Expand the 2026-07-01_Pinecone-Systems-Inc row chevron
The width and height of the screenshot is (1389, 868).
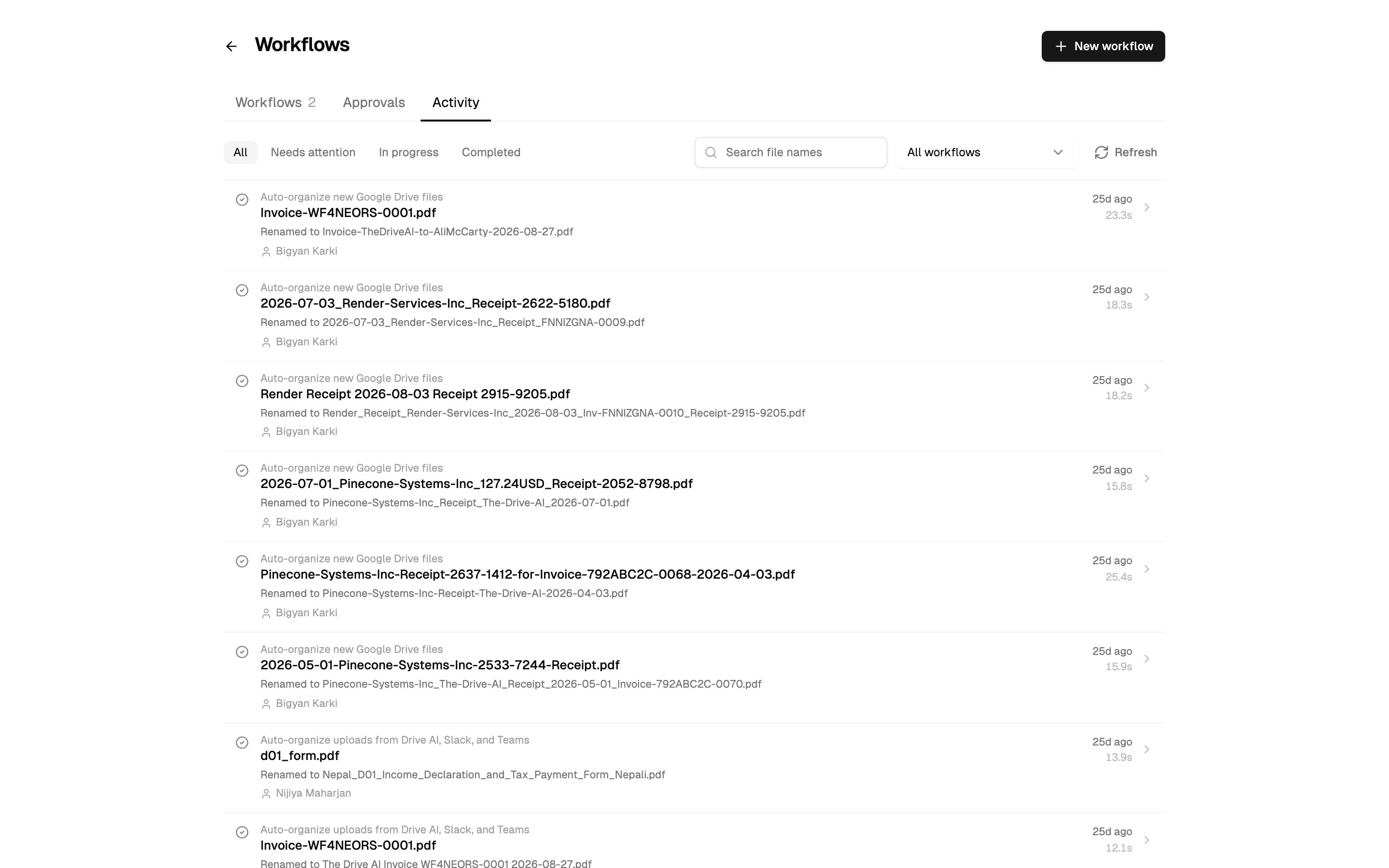tap(1146, 478)
